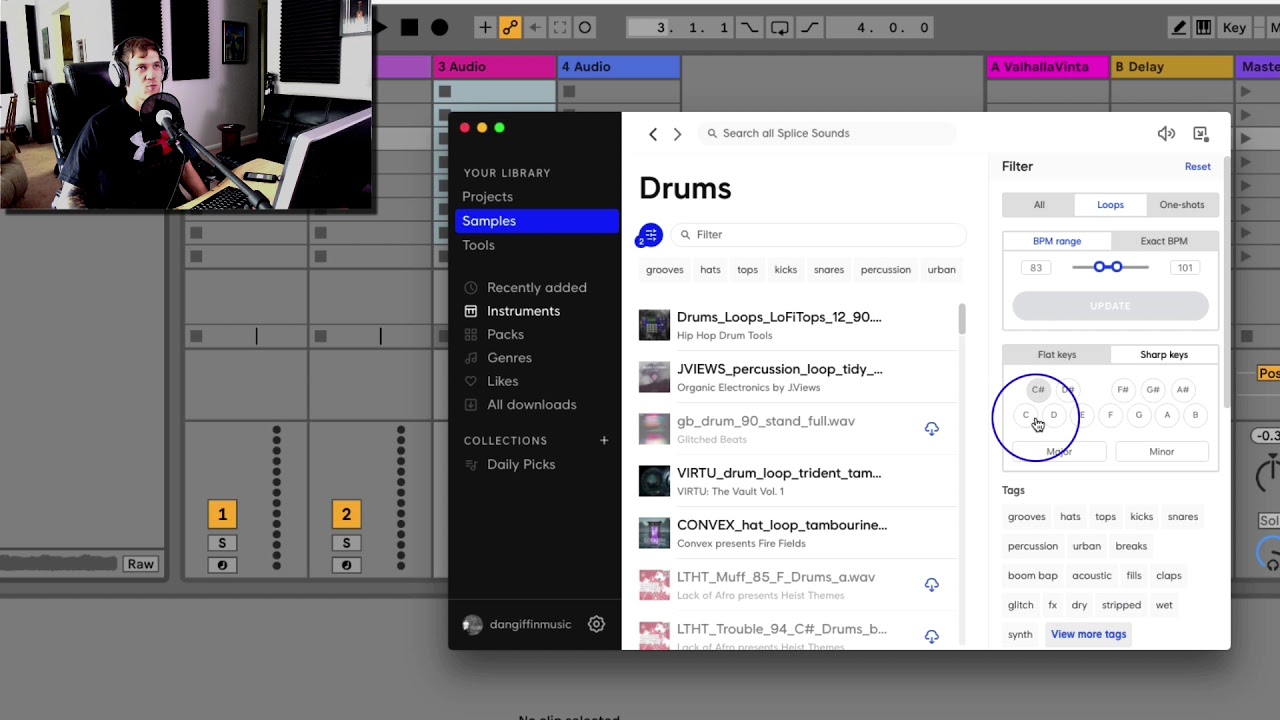Add a new collection with plus icon
Viewport: 1280px width, 720px height.
tap(604, 440)
